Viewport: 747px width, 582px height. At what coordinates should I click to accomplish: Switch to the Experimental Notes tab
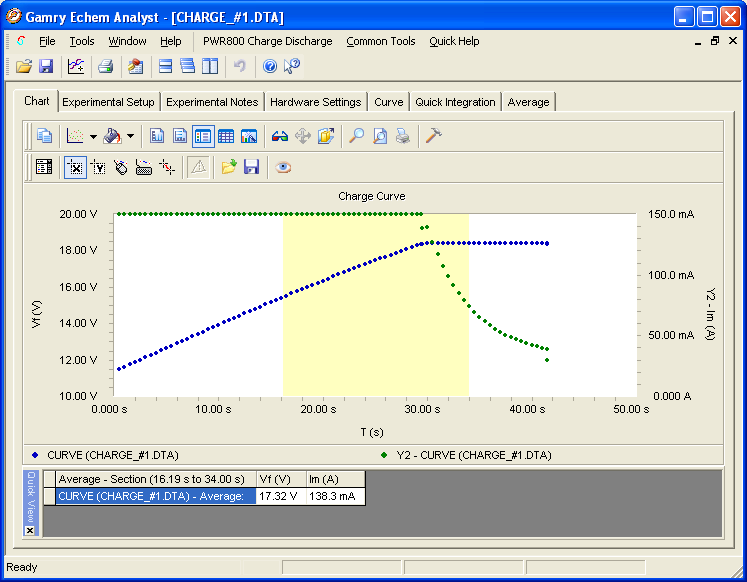click(x=212, y=102)
